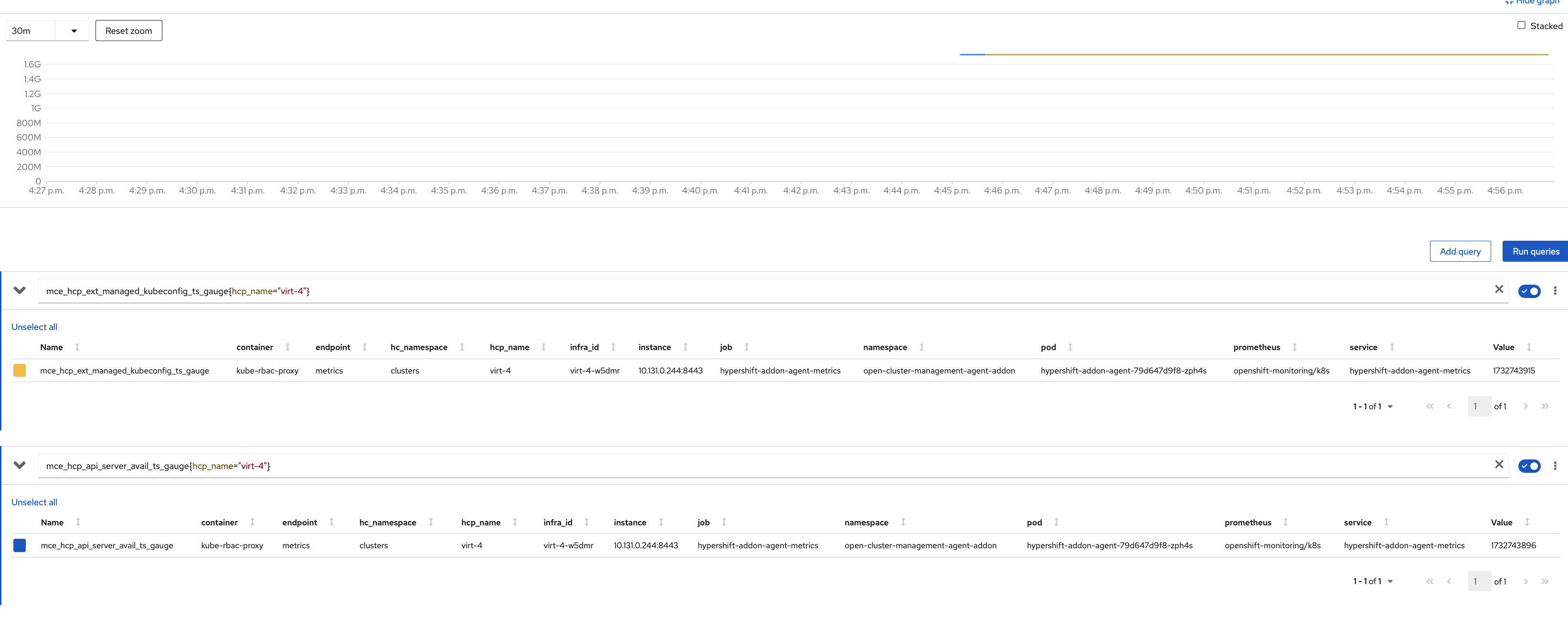The image size is (1568, 618).
Task: Open first table's 1-1 of 1 pagination dropdown
Action: point(1373,406)
